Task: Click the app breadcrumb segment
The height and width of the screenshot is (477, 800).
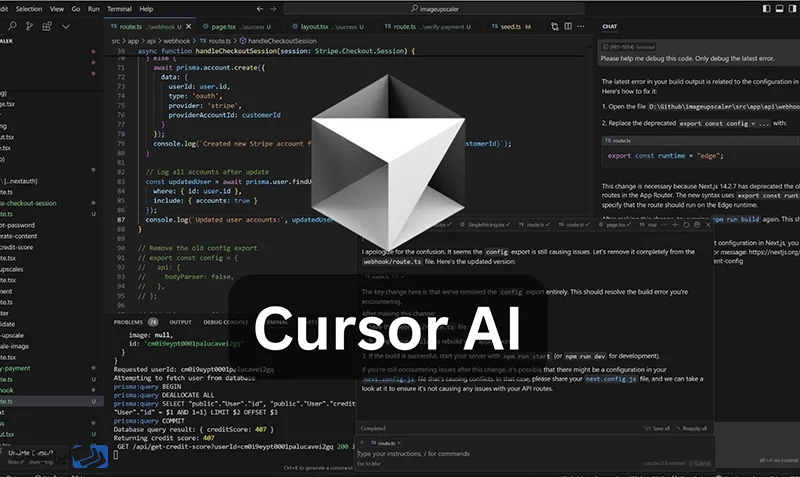Action: [133, 41]
